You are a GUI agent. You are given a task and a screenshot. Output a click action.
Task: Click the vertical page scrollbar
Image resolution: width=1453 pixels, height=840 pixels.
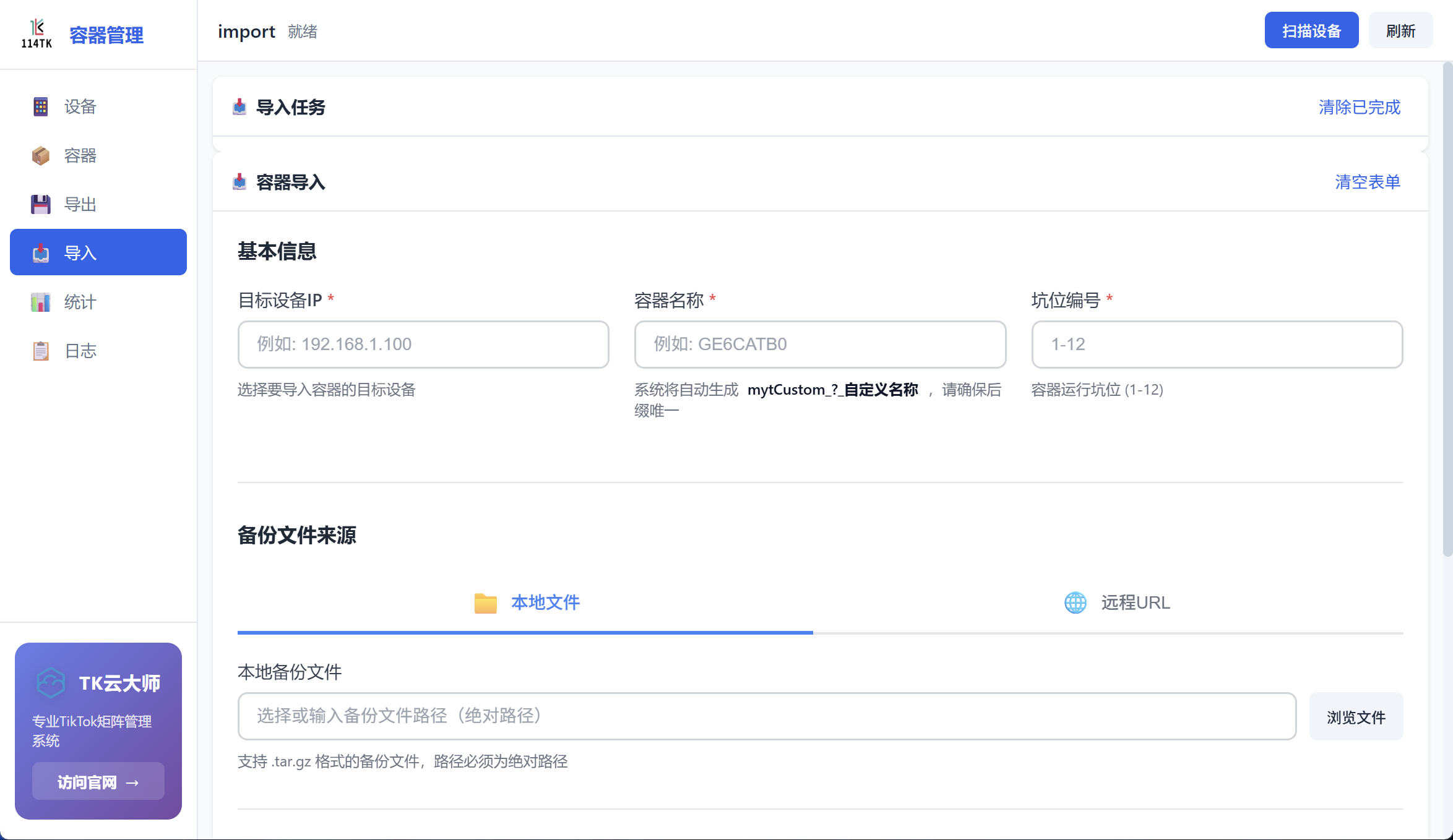pyautogui.click(x=1447, y=309)
